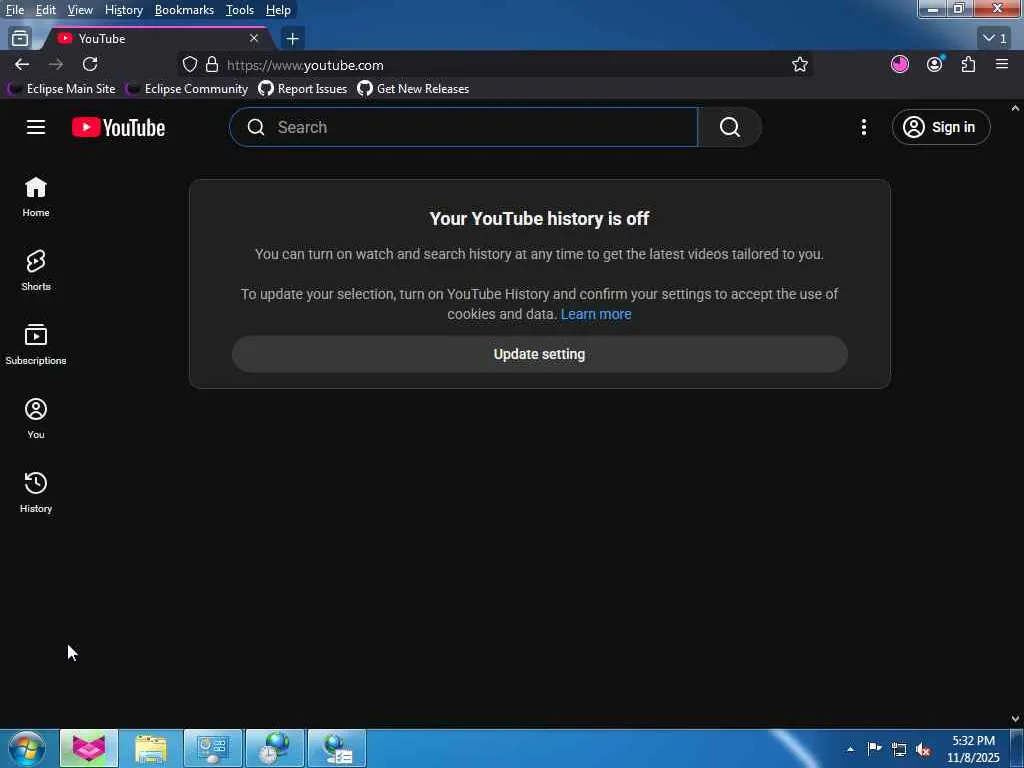The width and height of the screenshot is (1024, 768).
Task: Open Get New Releases bookmark
Action: [413, 89]
